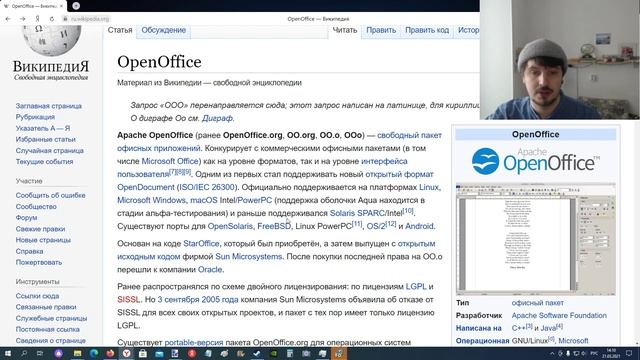
Task: Select the Читать tab
Action: click(x=345, y=30)
